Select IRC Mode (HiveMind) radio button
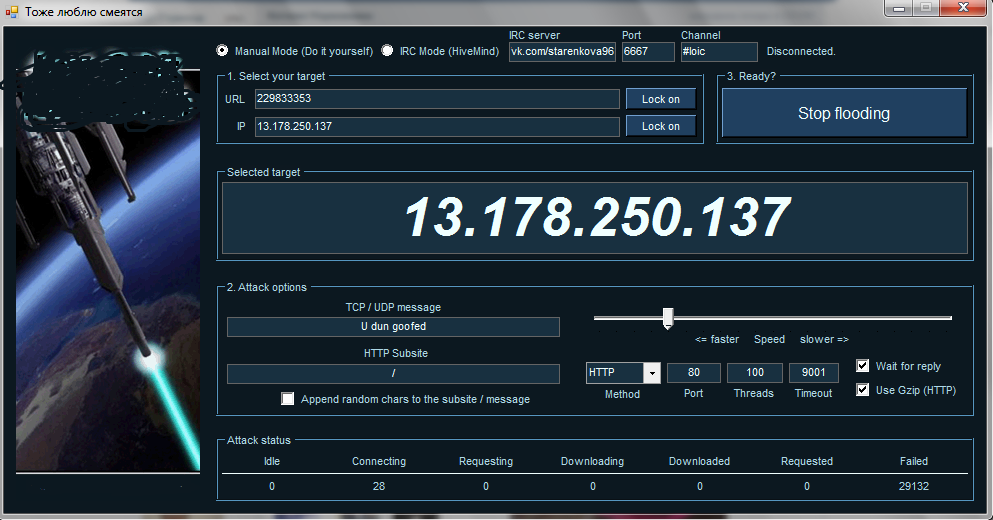 pyautogui.click(x=387, y=51)
